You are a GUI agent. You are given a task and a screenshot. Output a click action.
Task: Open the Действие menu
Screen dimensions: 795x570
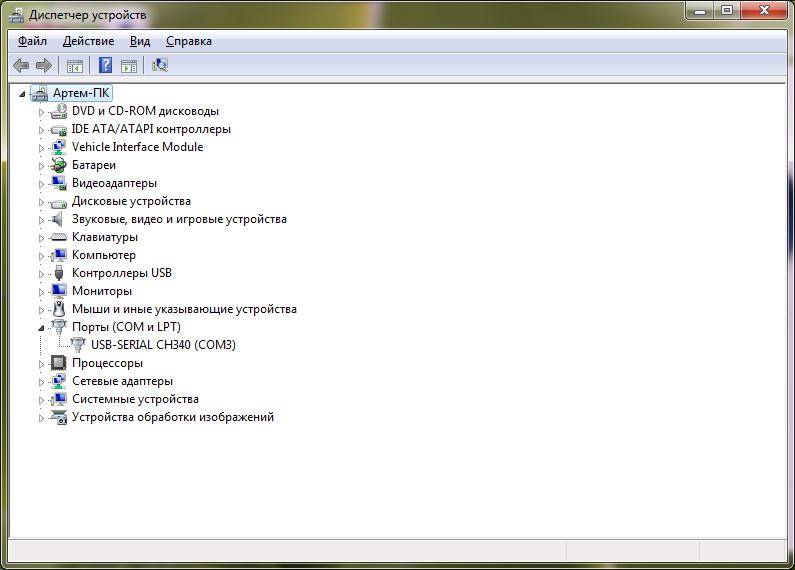(88, 41)
